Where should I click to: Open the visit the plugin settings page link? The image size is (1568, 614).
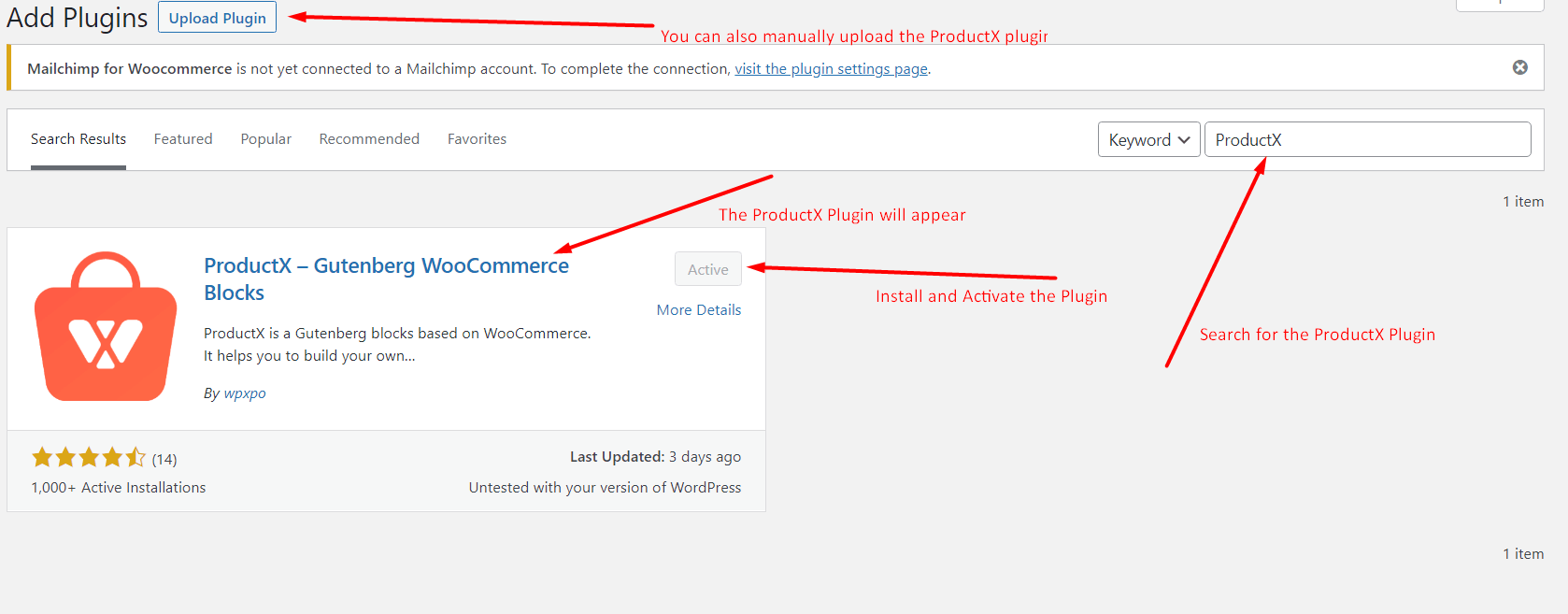[831, 68]
